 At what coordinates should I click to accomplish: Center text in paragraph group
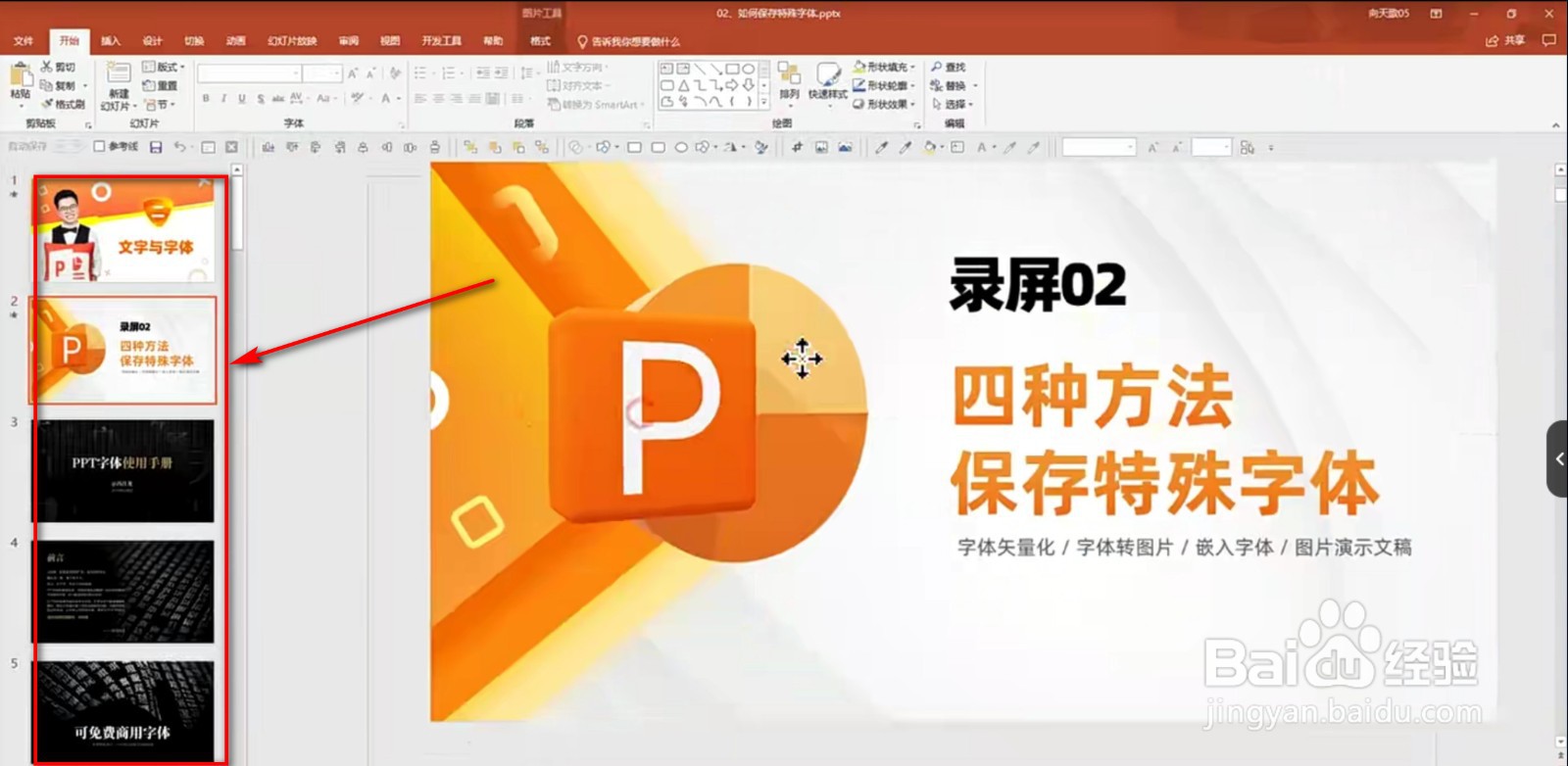439,99
